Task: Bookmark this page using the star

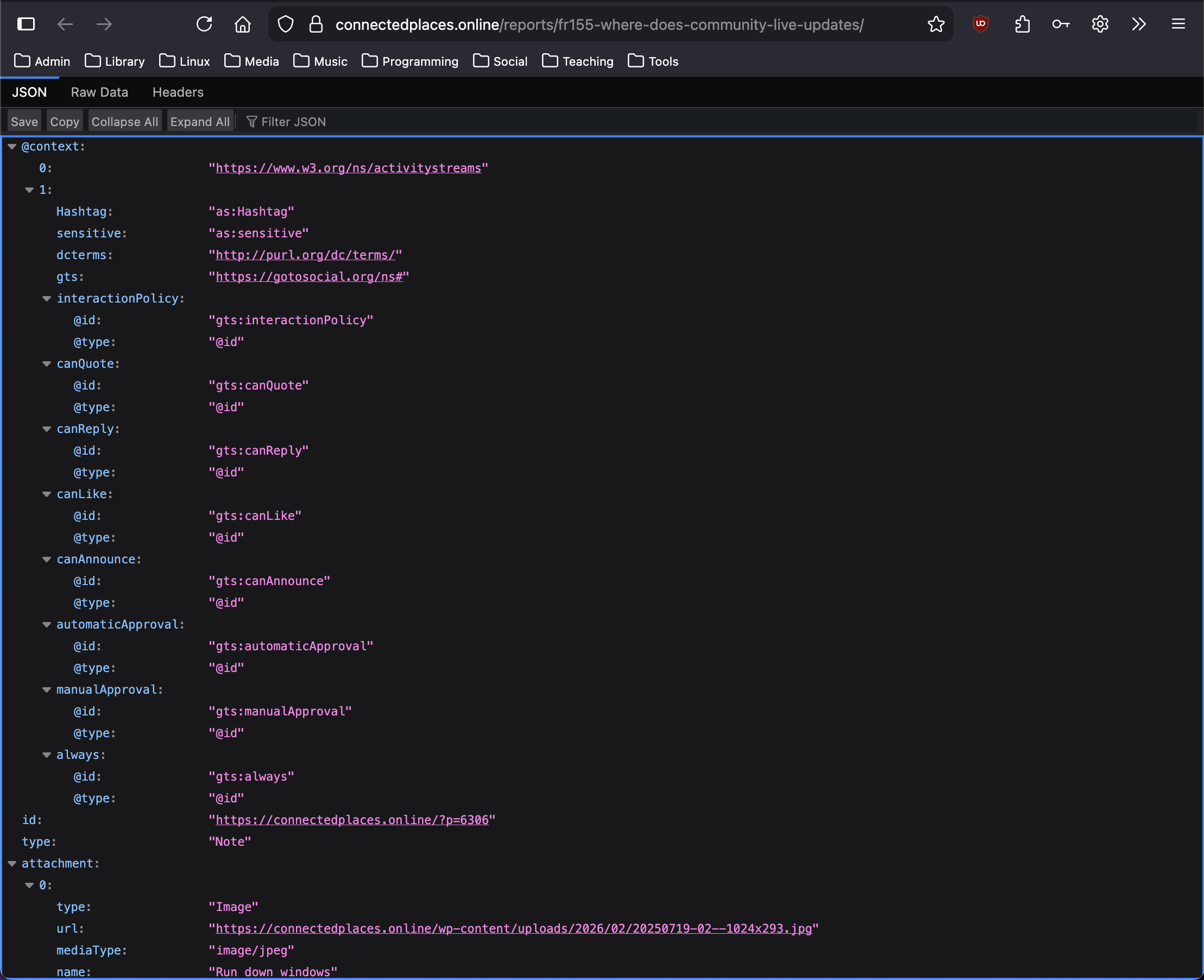Action: click(936, 24)
